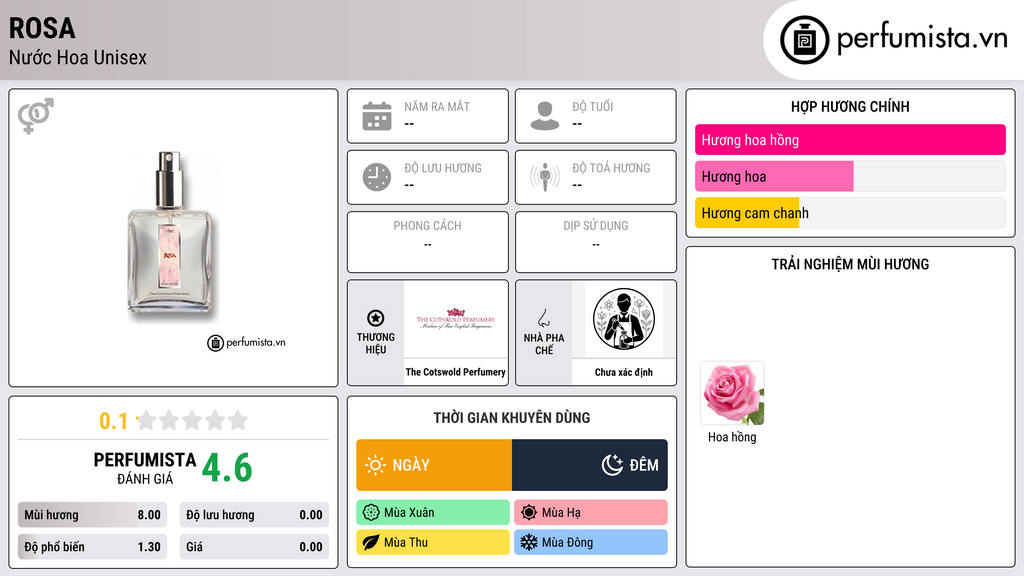Click the perfumer illustration icon
This screenshot has width=1024, height=576.
tap(624, 319)
